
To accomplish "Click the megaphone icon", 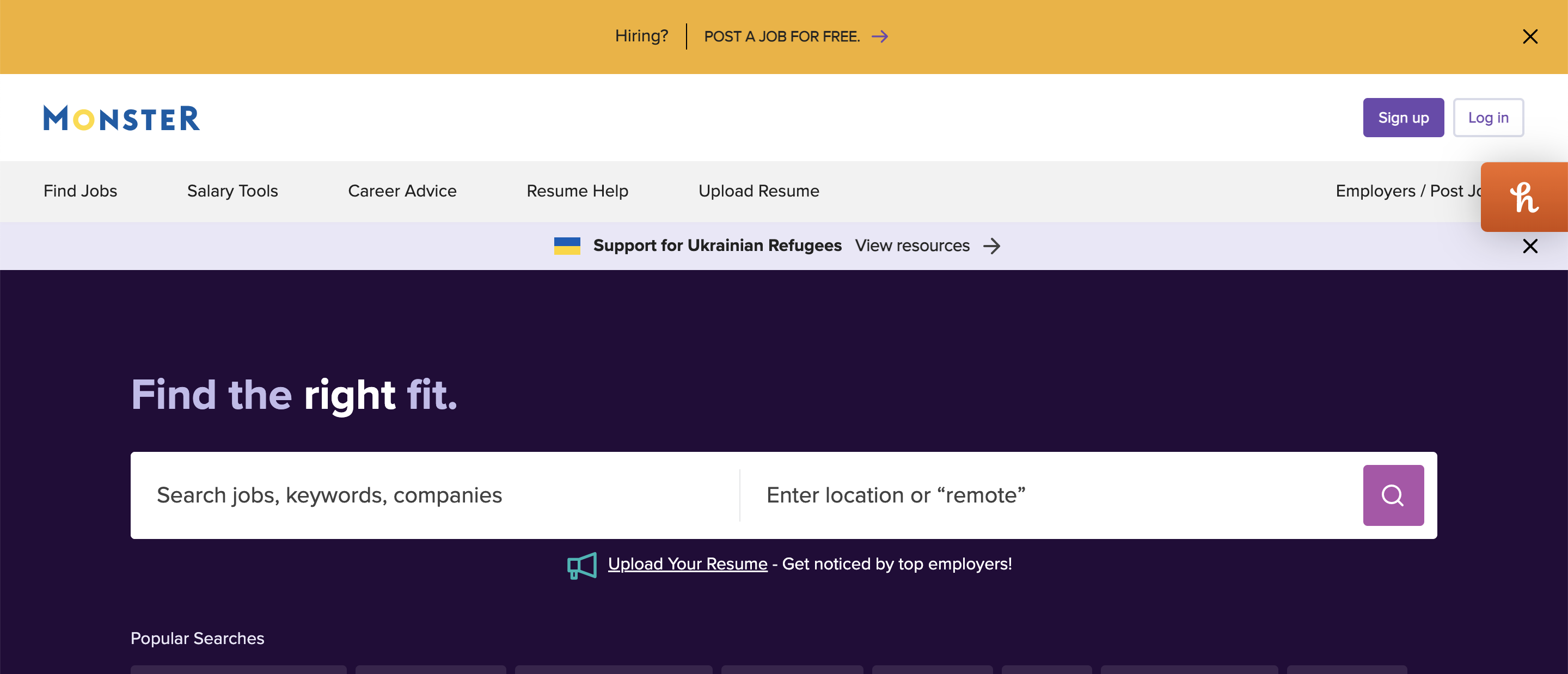I will (581, 566).
